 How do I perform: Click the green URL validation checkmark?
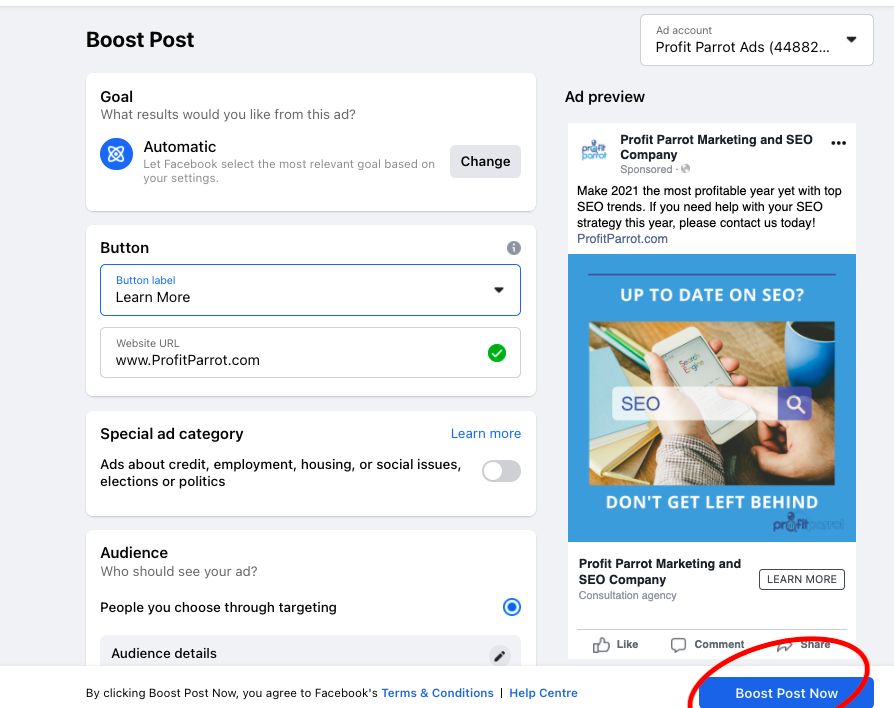click(497, 353)
